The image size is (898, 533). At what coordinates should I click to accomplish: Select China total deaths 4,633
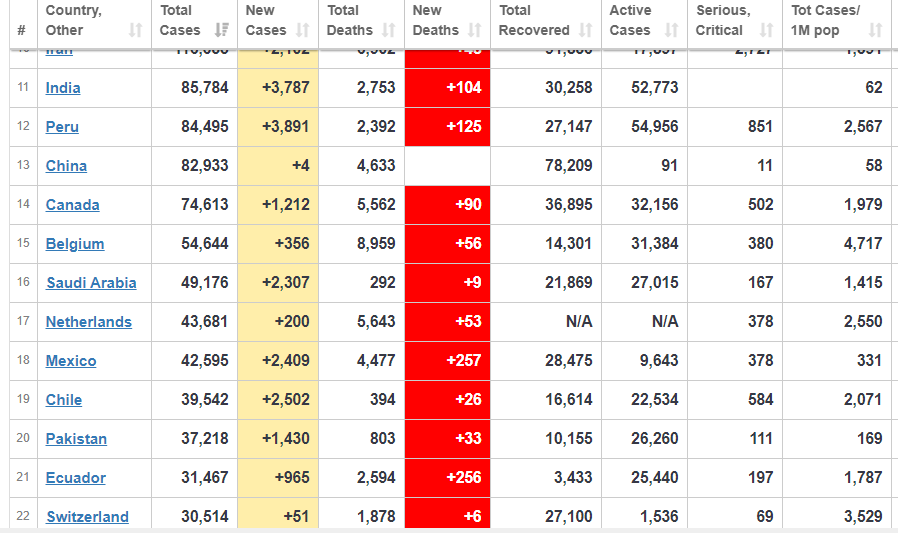(376, 165)
